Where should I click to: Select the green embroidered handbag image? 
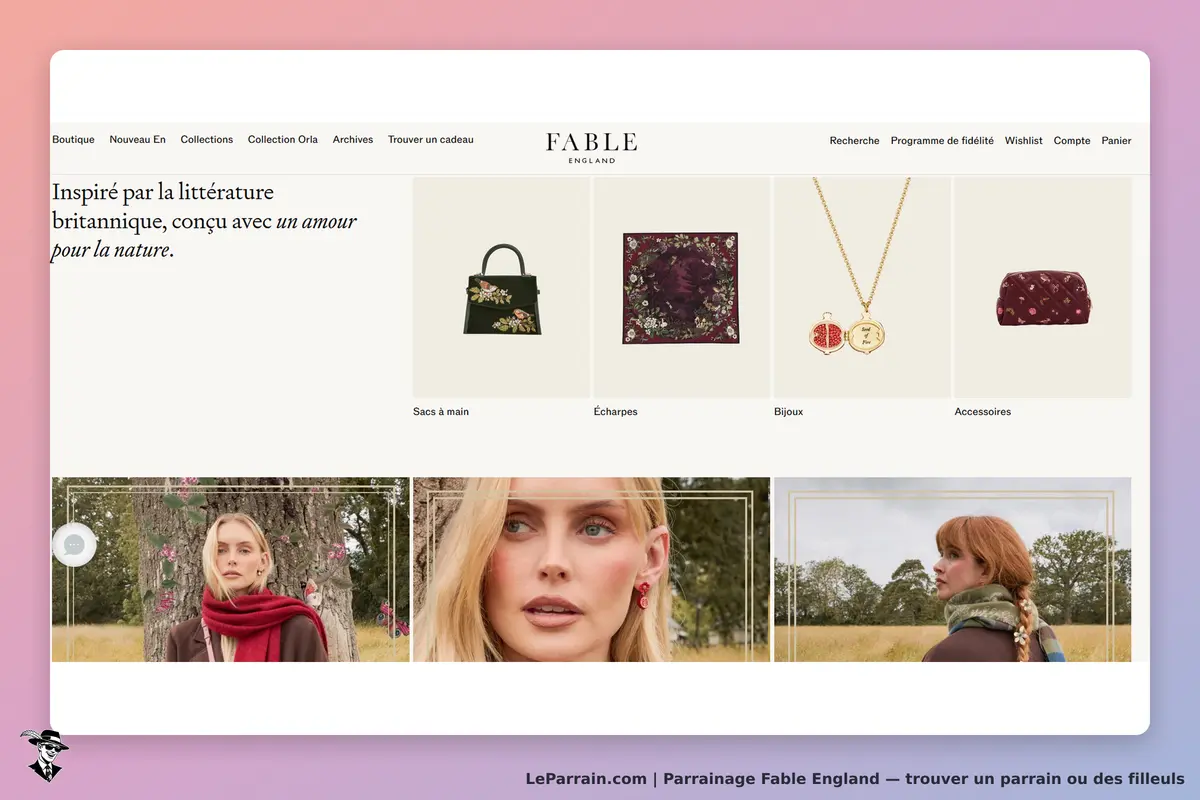(x=501, y=288)
